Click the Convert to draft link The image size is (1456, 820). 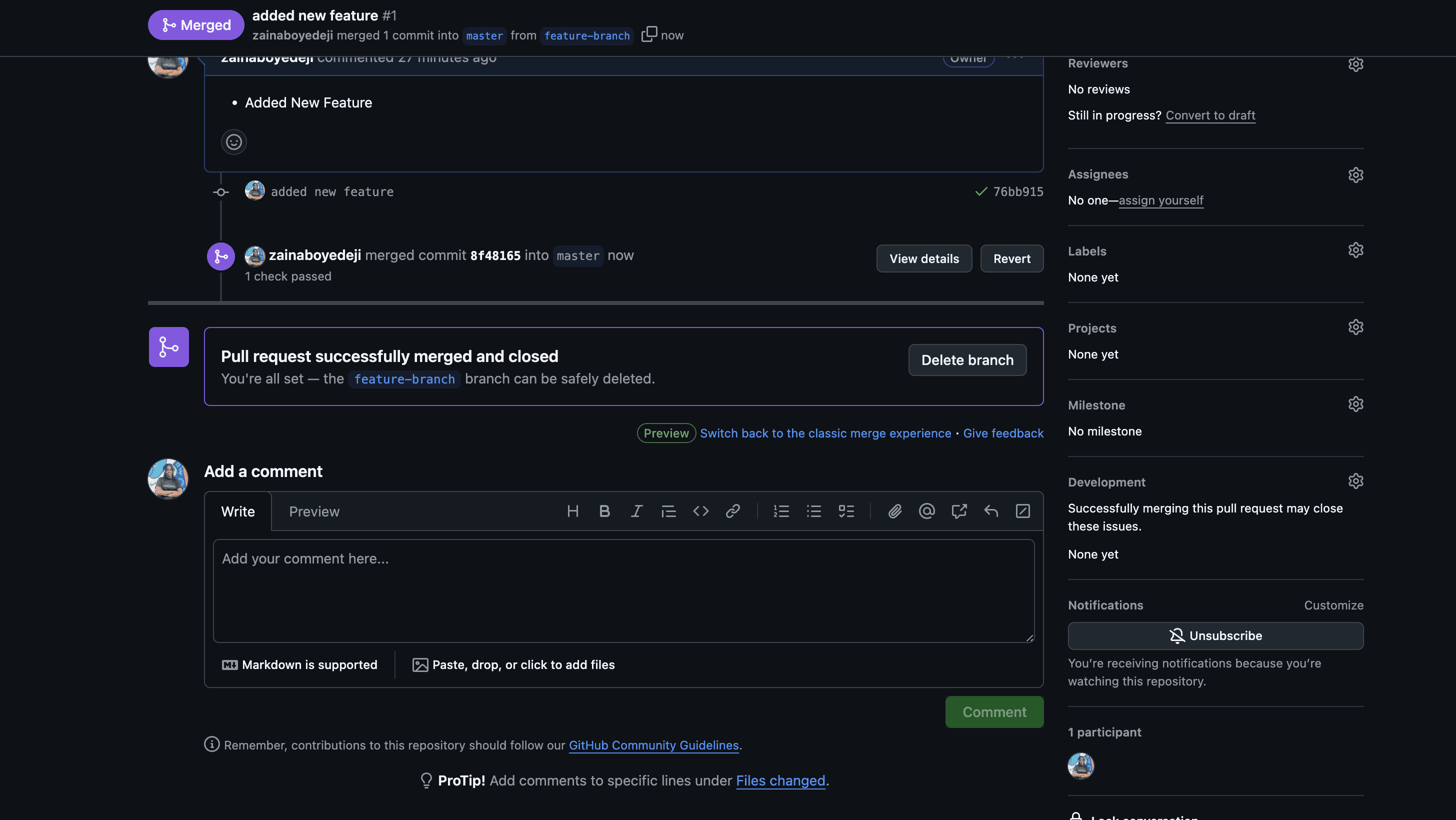coord(1210,115)
